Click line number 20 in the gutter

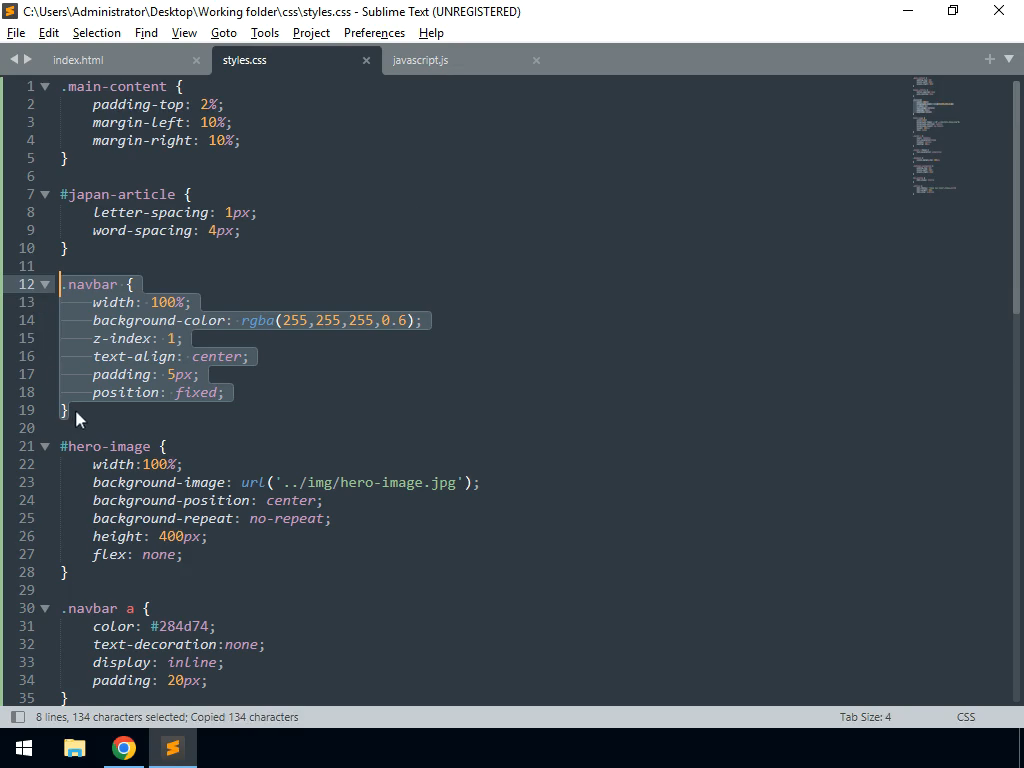click(27, 428)
